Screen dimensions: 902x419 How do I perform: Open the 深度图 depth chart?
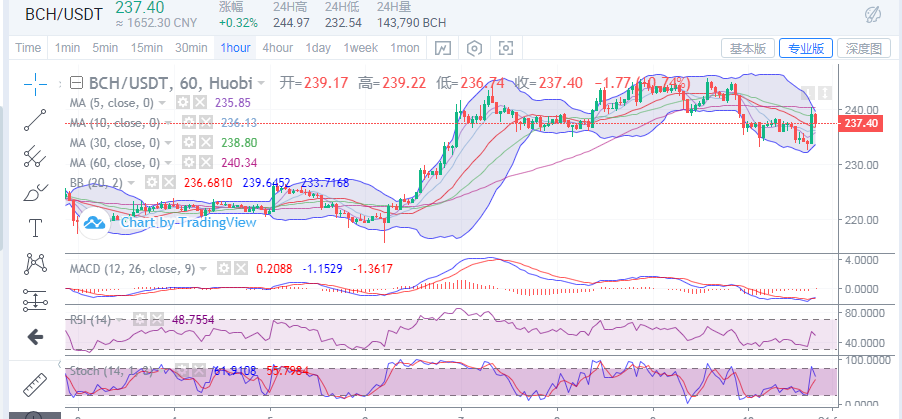(x=862, y=48)
